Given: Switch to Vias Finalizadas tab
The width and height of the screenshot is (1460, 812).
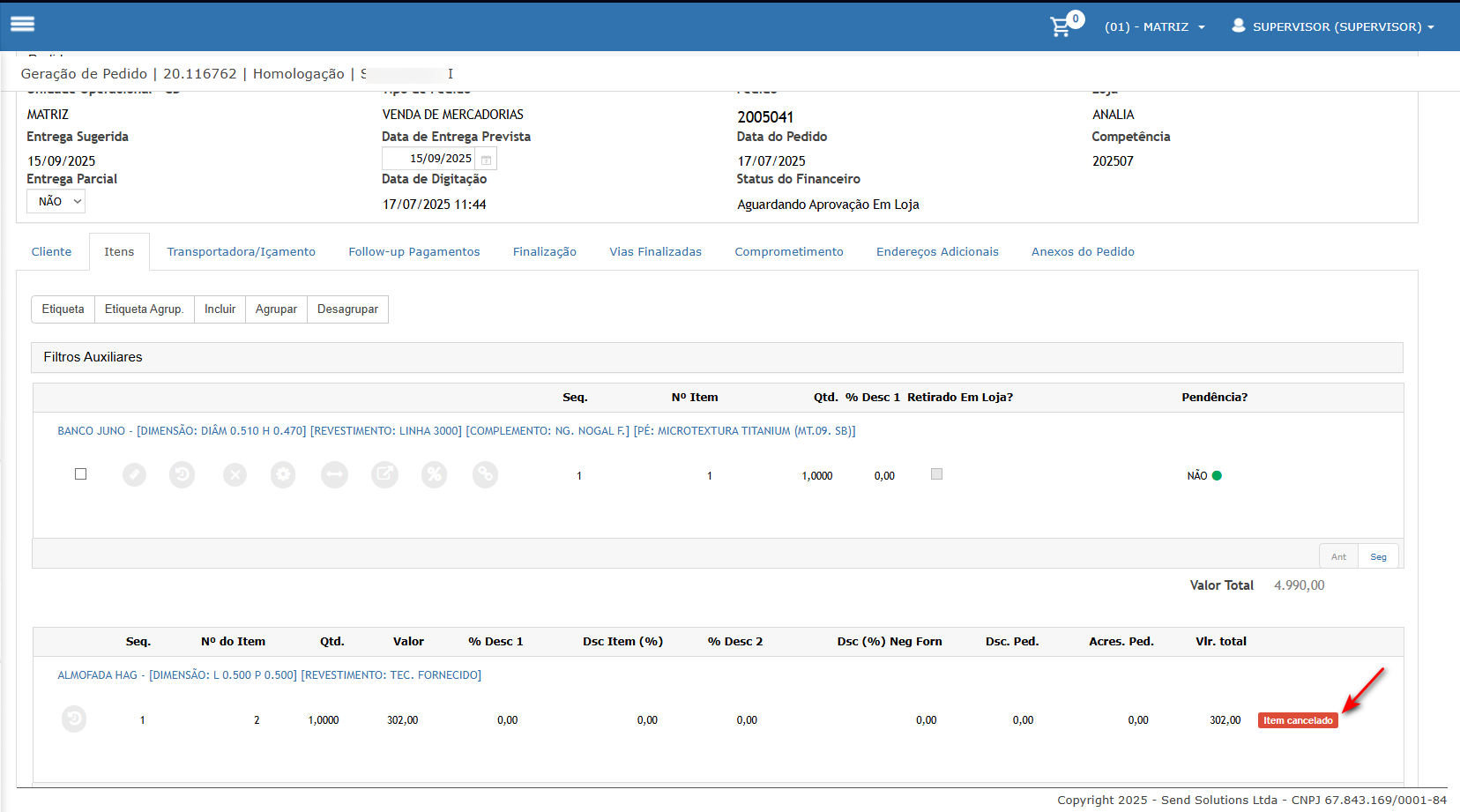Looking at the screenshot, I should click(656, 252).
